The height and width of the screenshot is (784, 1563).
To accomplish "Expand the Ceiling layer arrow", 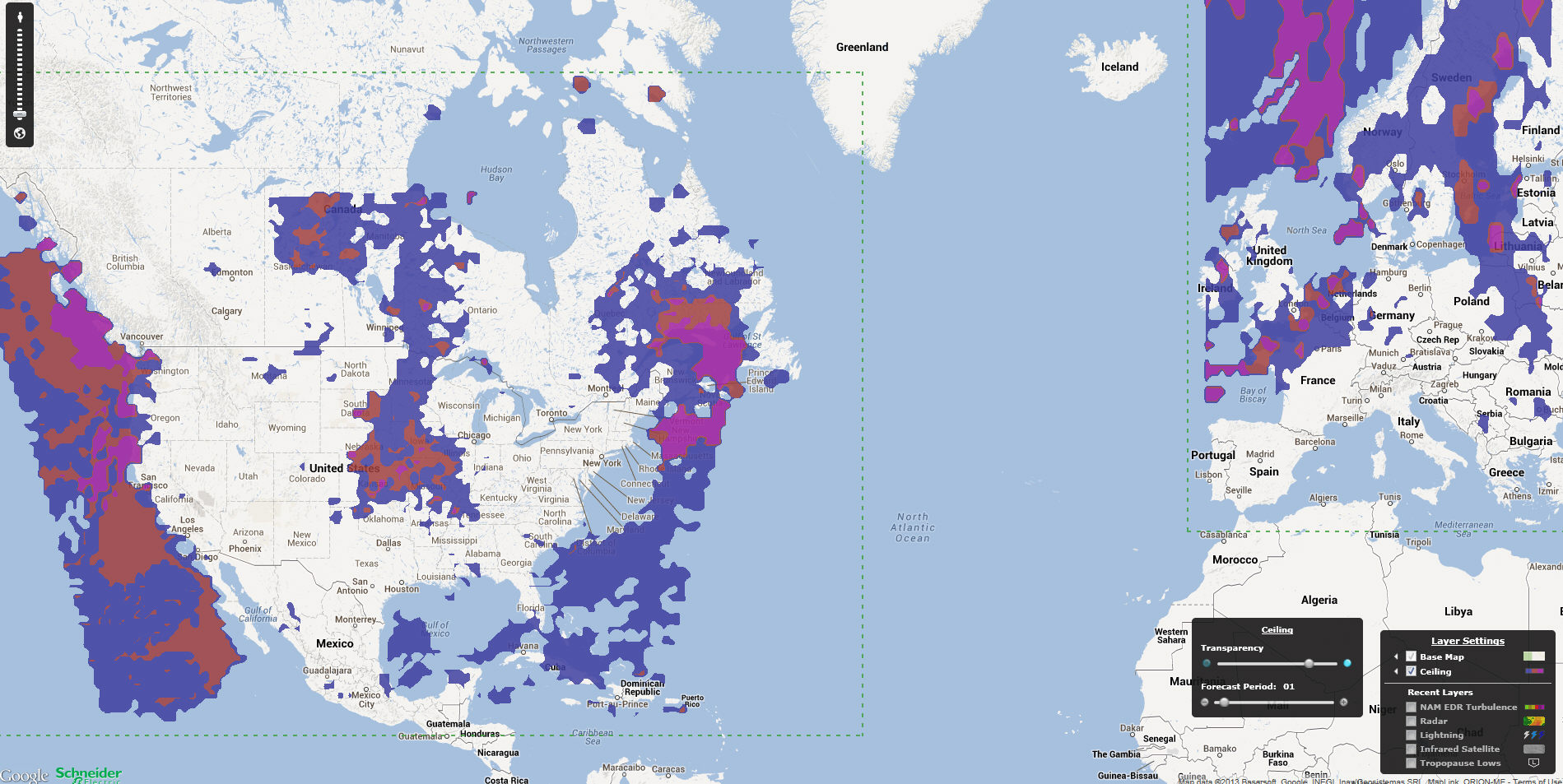I will pyautogui.click(x=1396, y=671).
